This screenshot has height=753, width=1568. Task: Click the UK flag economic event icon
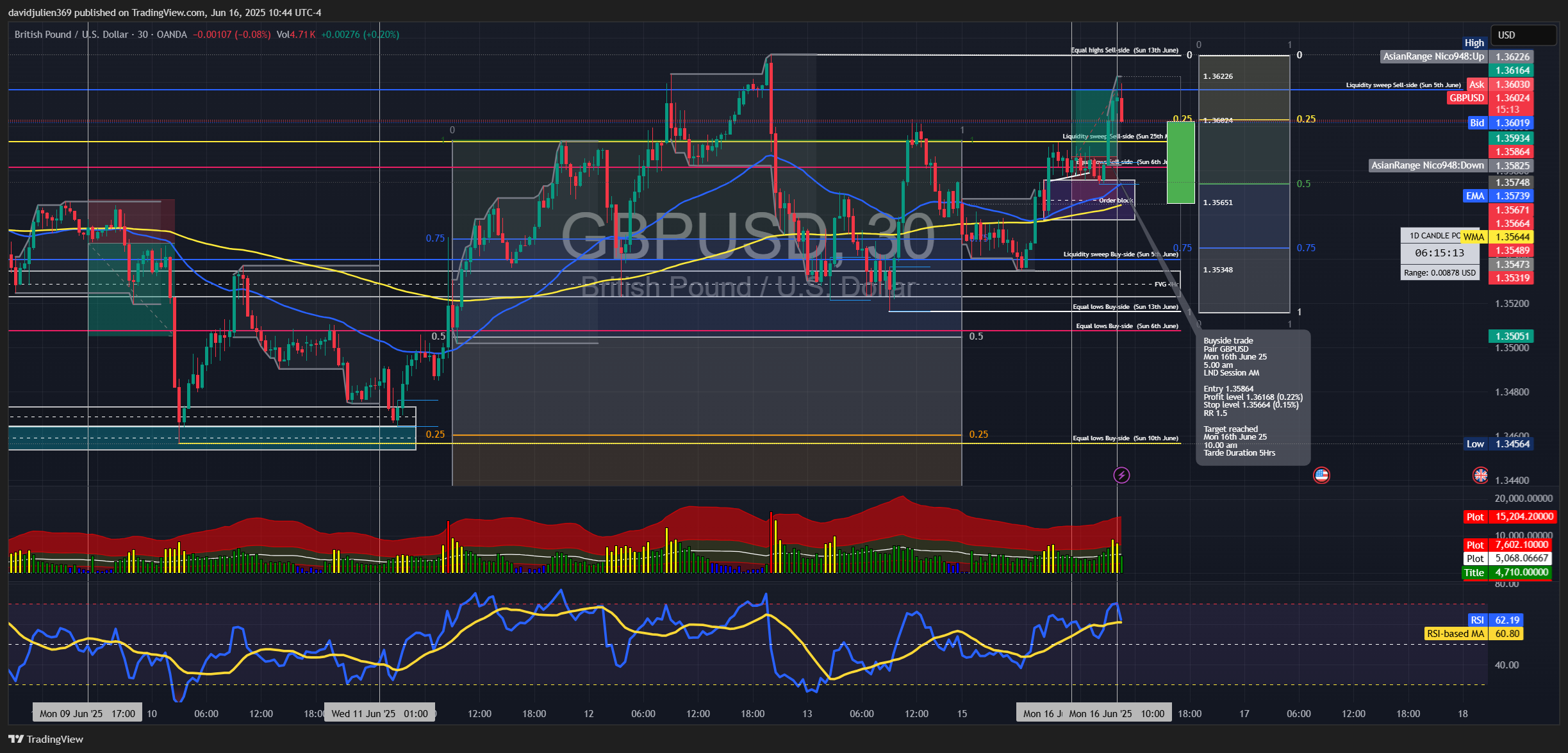(x=1480, y=475)
